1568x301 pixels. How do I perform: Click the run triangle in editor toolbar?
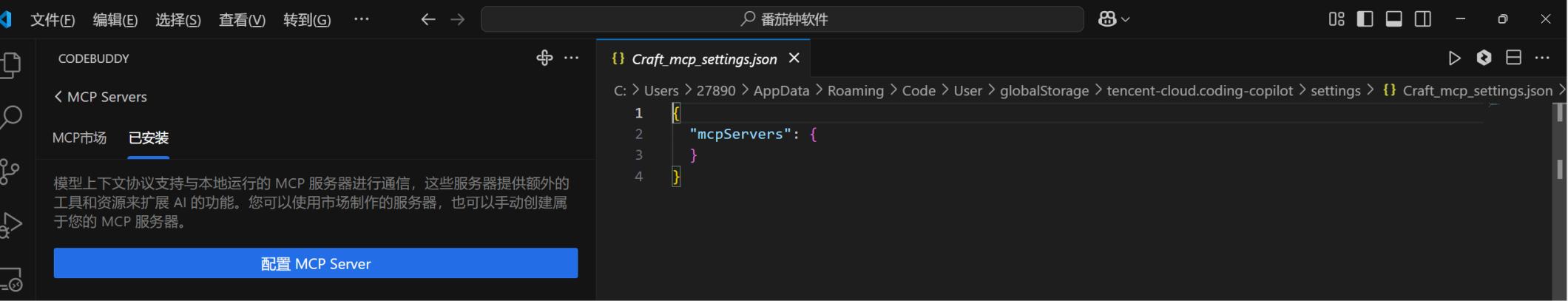tap(1454, 58)
